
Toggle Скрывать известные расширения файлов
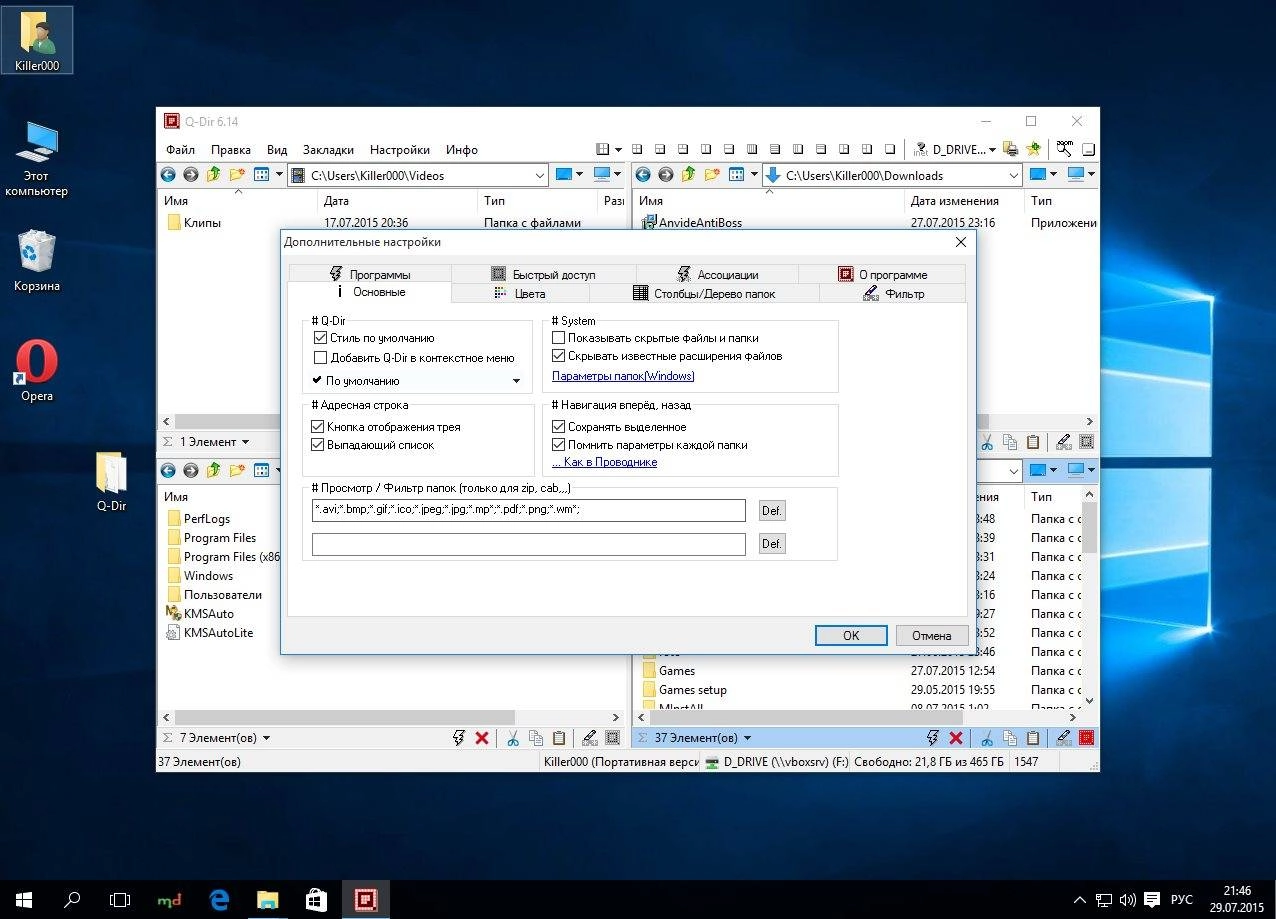(x=559, y=356)
